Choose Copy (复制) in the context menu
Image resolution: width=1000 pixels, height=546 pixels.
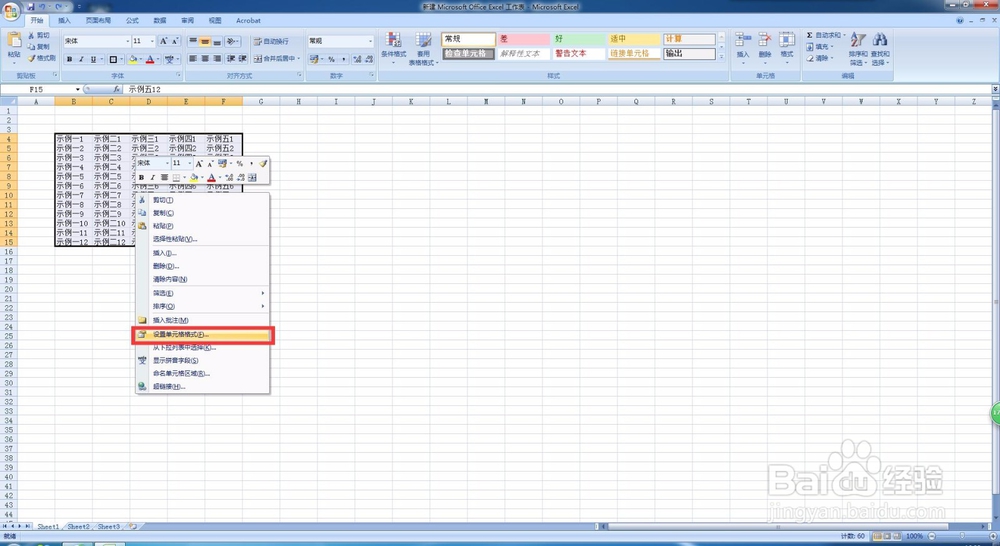point(203,213)
